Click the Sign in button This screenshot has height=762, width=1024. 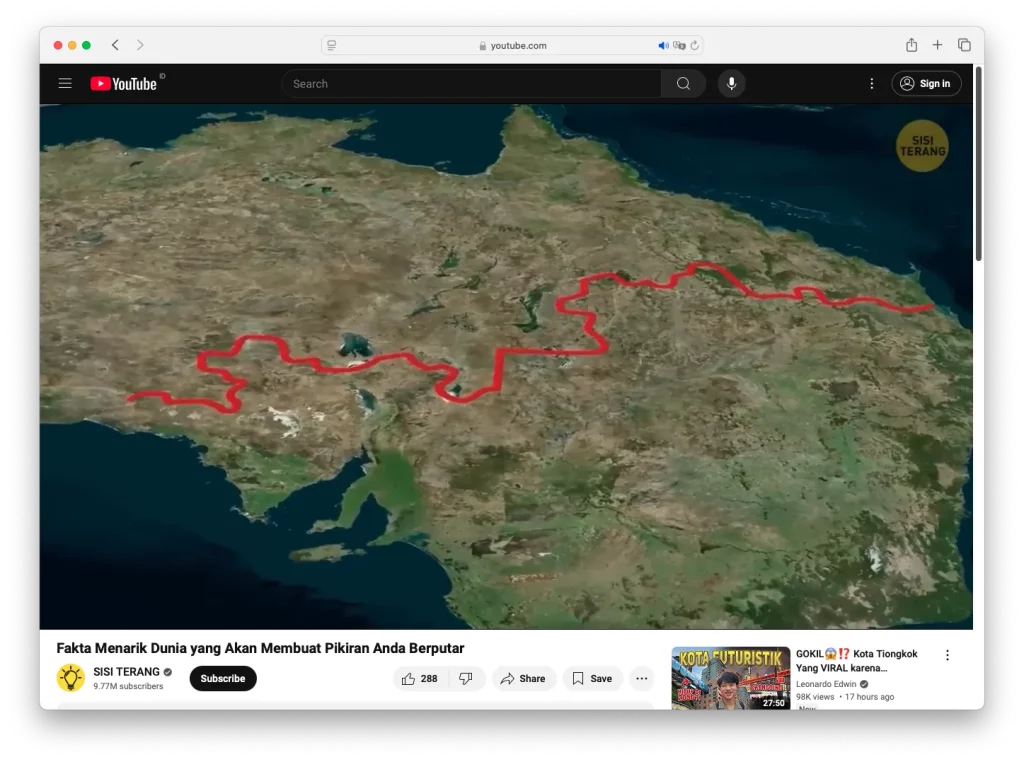[926, 84]
